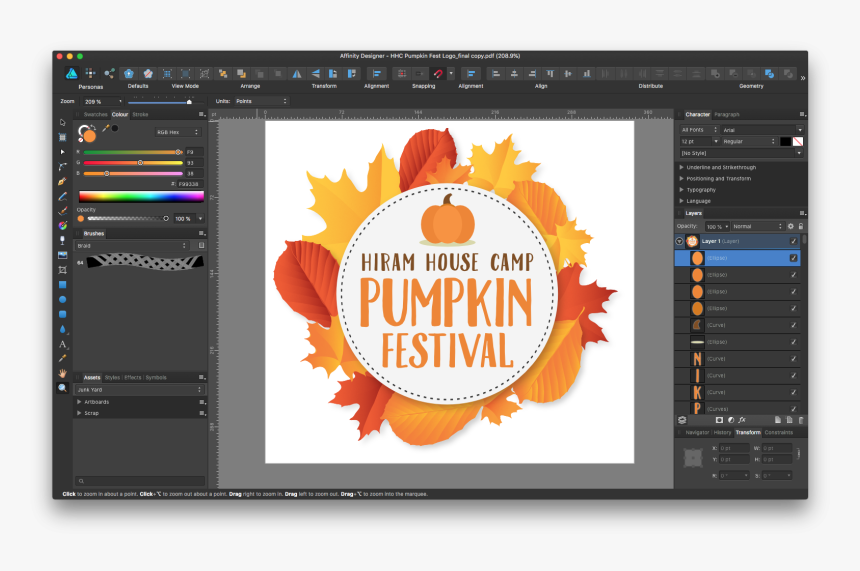Select the Zoom magnifier tool

tap(63, 388)
